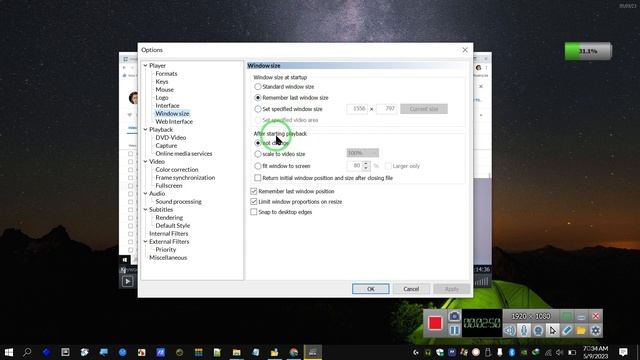640x360 pixels.
Task: Toggle system sound capture speaker icon in recorder
Action: (510, 330)
